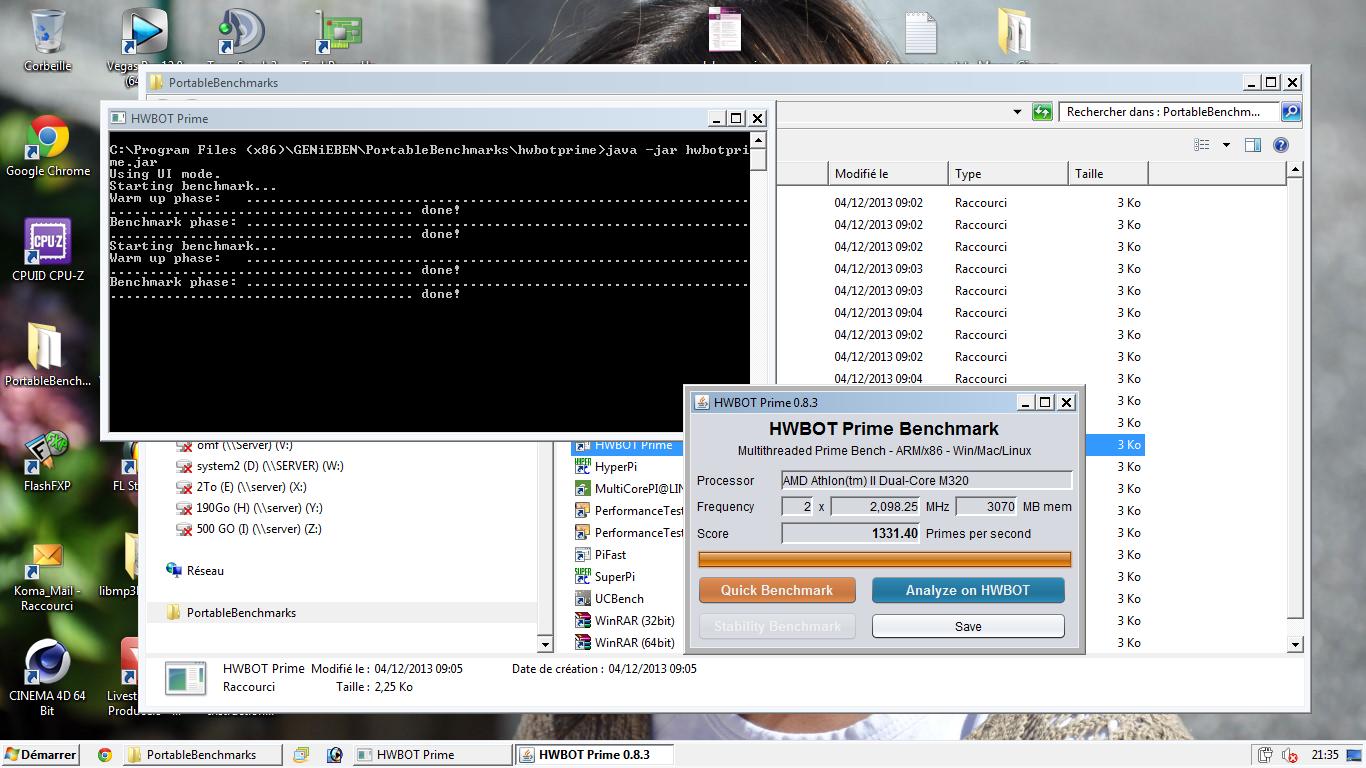Image resolution: width=1366 pixels, height=768 pixels.
Task: Open the Corbeille recycle bin icon
Action: click(x=47, y=40)
